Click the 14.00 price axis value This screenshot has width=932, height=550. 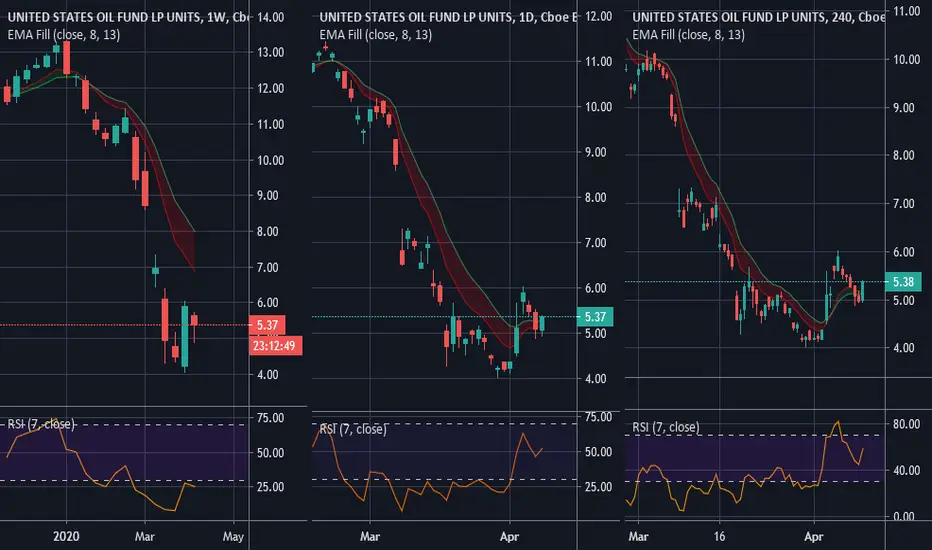[x=270, y=17]
